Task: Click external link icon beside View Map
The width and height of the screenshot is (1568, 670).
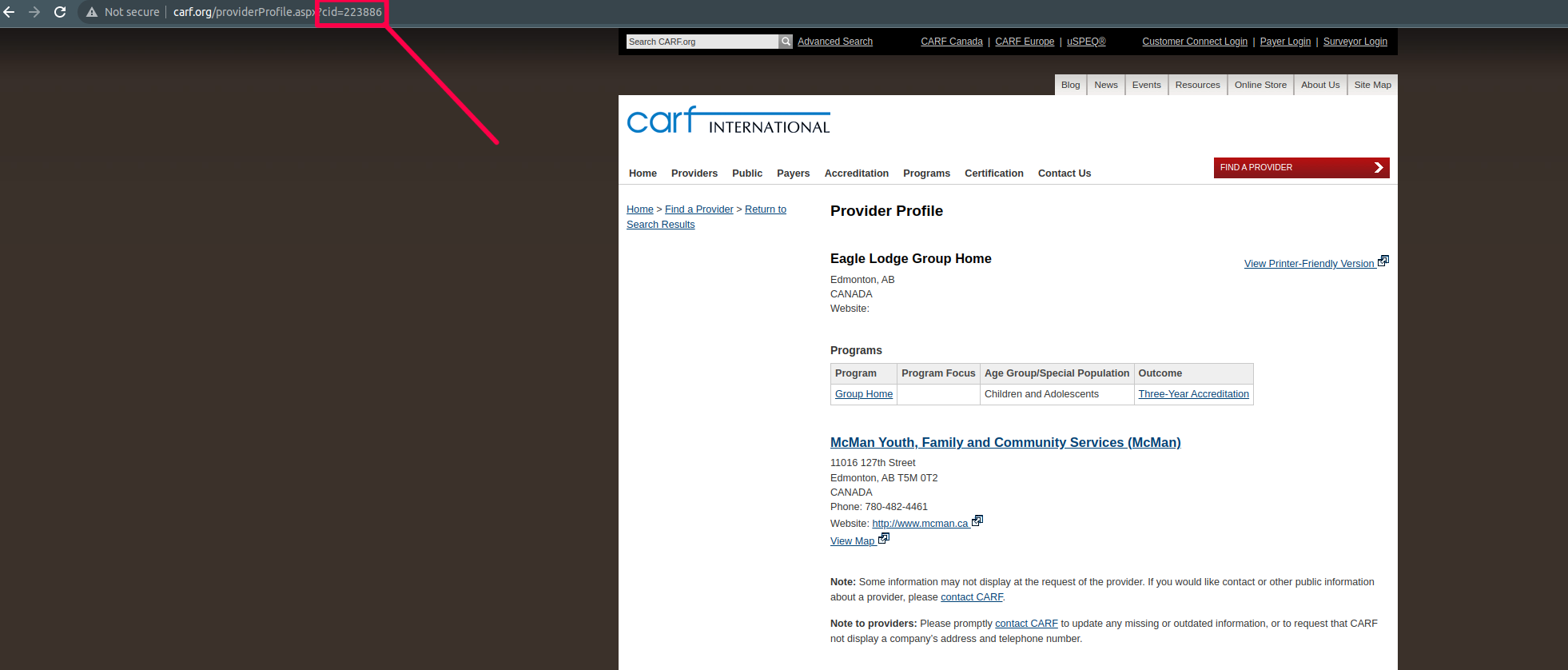Action: click(x=884, y=539)
